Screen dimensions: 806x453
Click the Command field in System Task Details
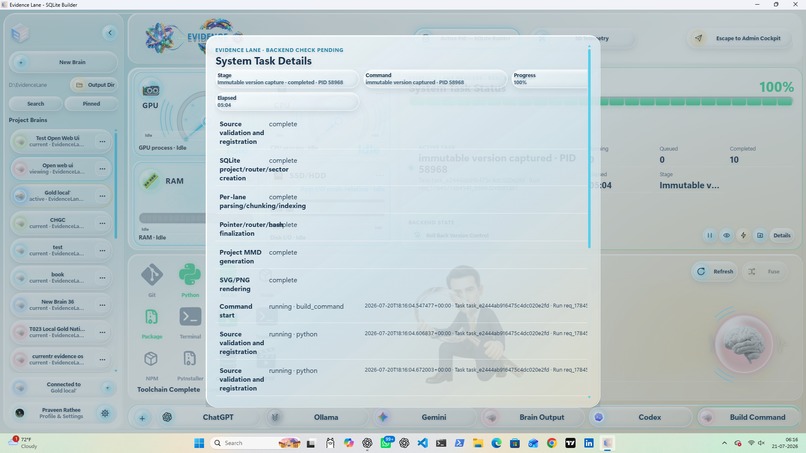tap(434, 79)
